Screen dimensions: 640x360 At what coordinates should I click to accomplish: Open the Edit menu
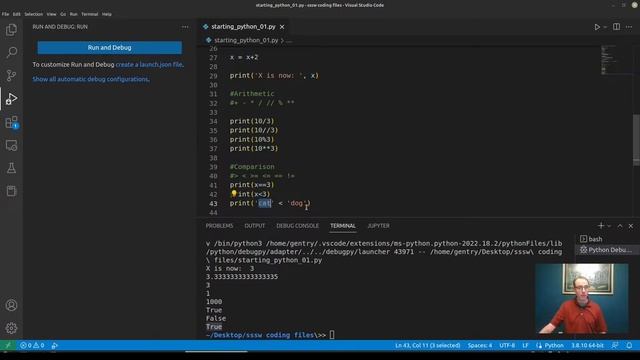pyautogui.click(x=16, y=14)
